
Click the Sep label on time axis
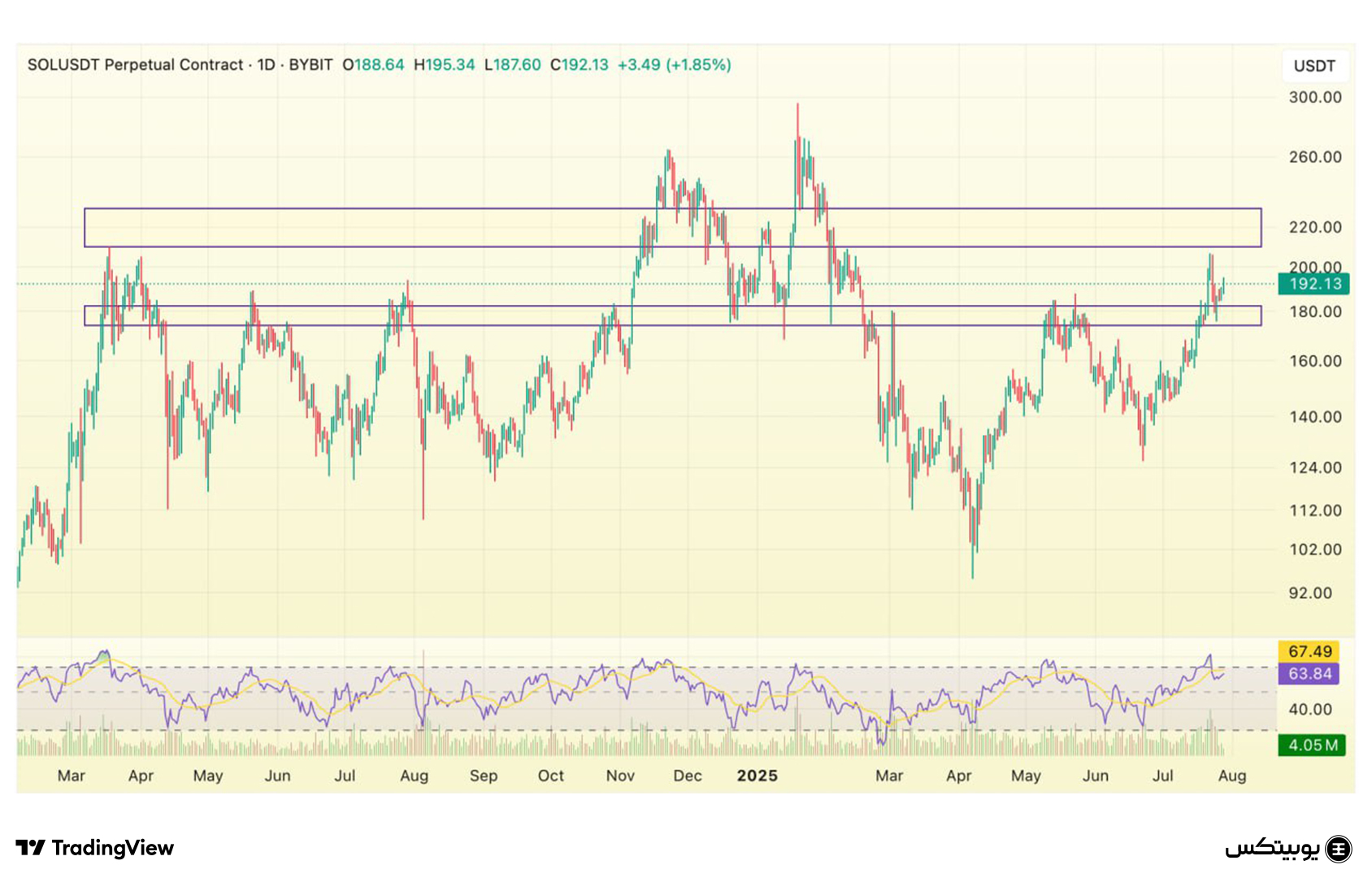click(x=483, y=776)
